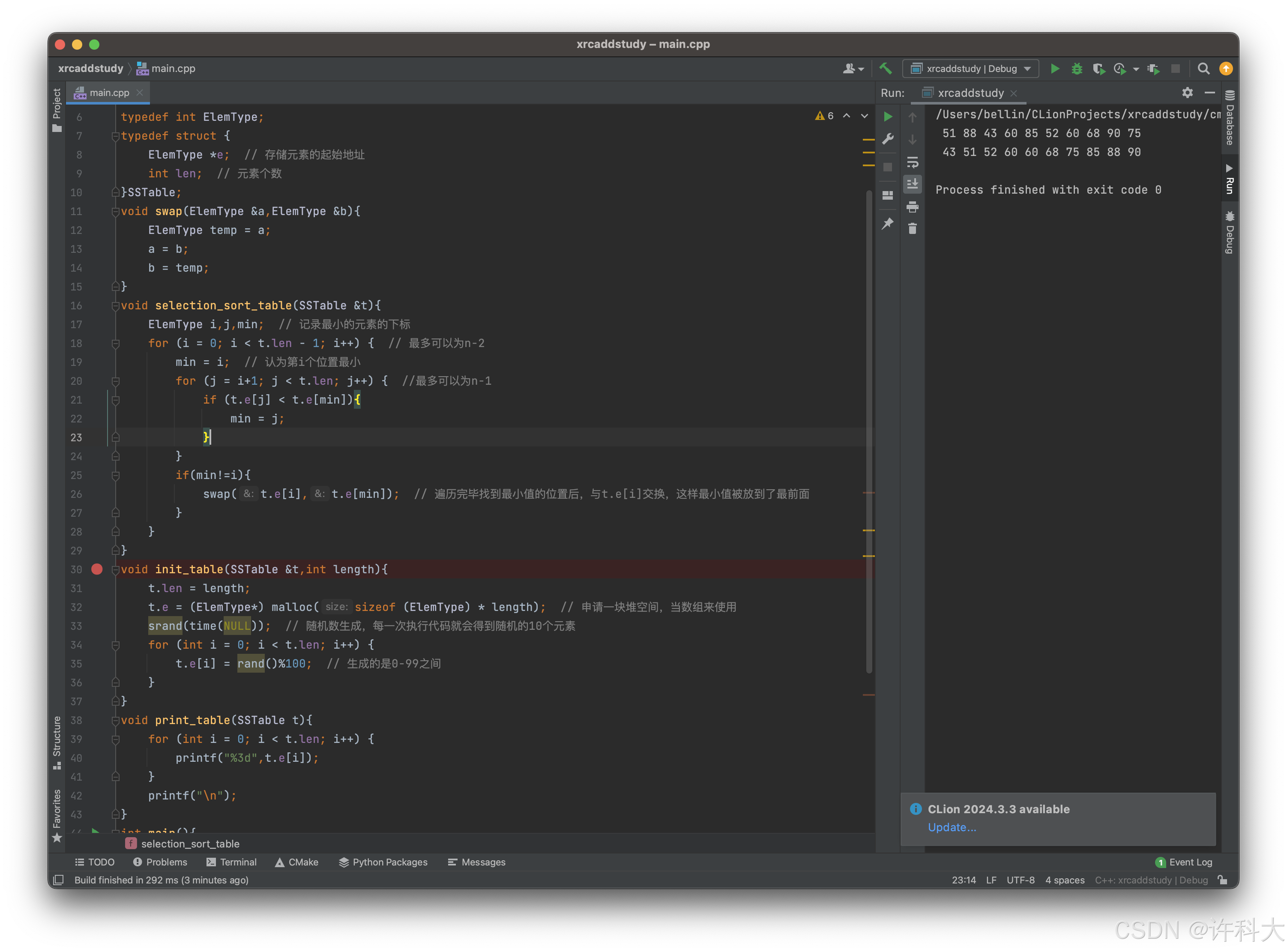1287x952 pixels.
Task: Open the profiler run options dropdown arrow
Action: point(1135,69)
